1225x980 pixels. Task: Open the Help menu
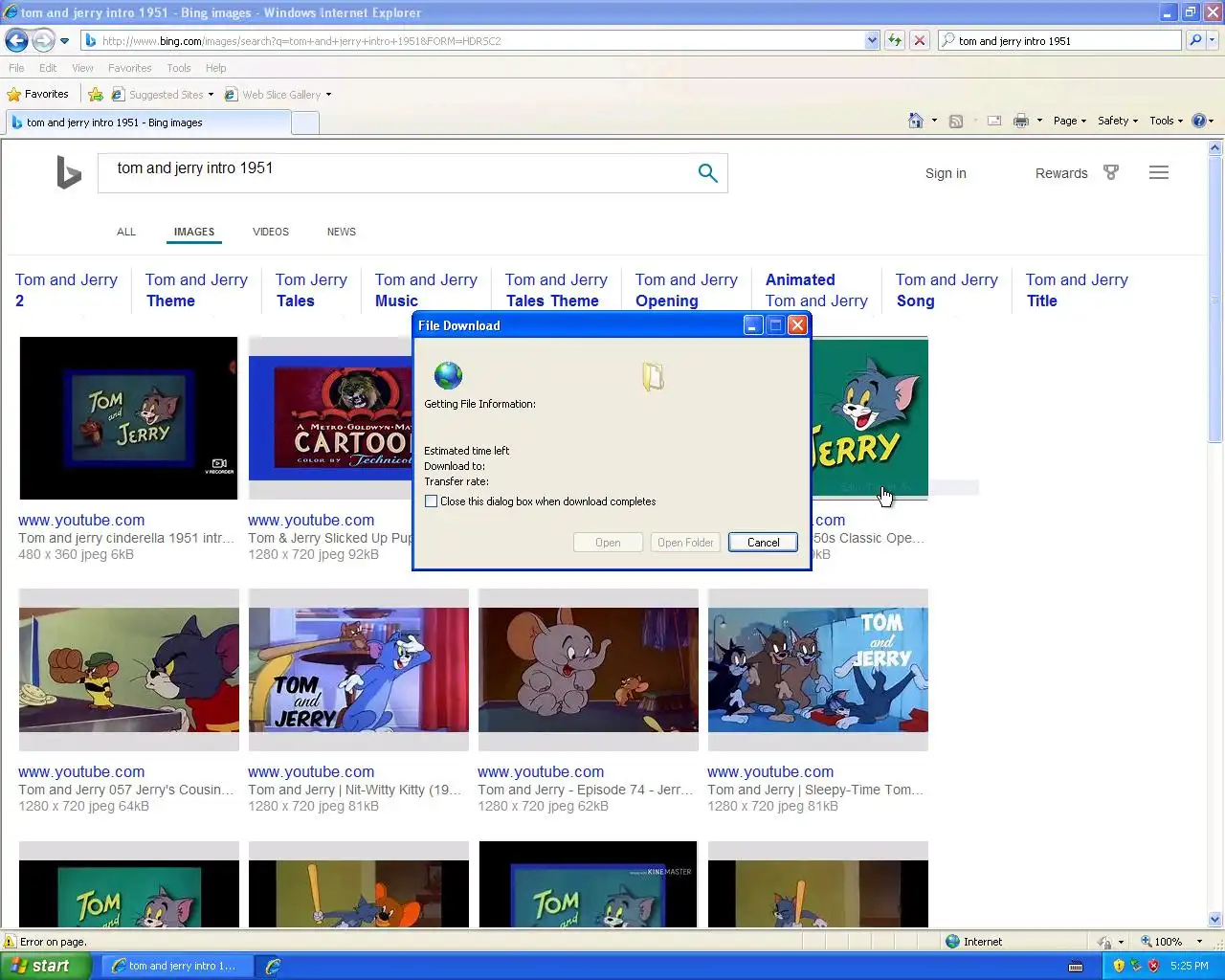[216, 68]
